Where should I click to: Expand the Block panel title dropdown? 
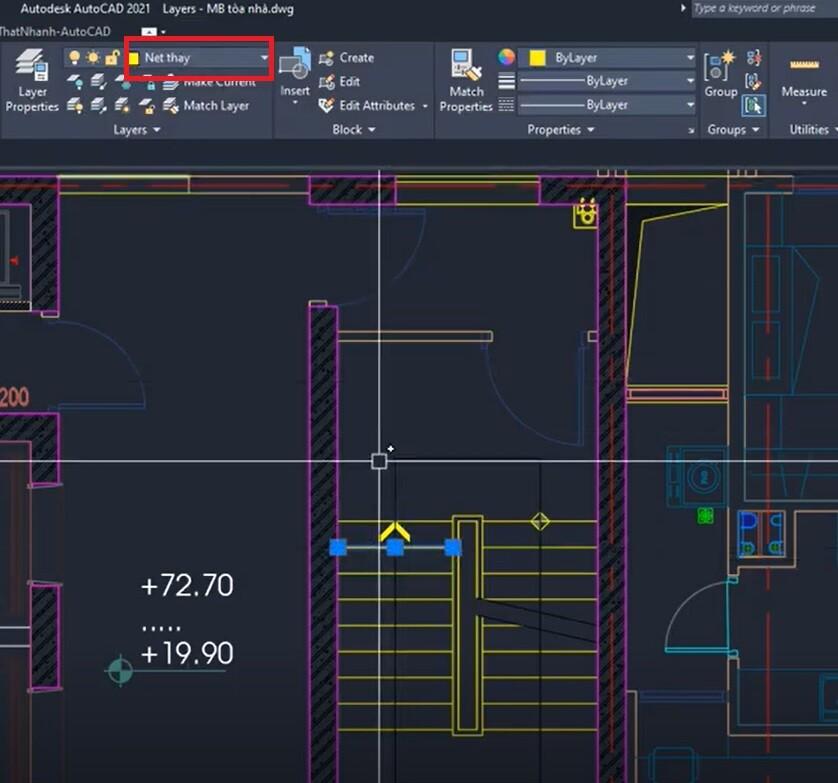(x=370, y=129)
